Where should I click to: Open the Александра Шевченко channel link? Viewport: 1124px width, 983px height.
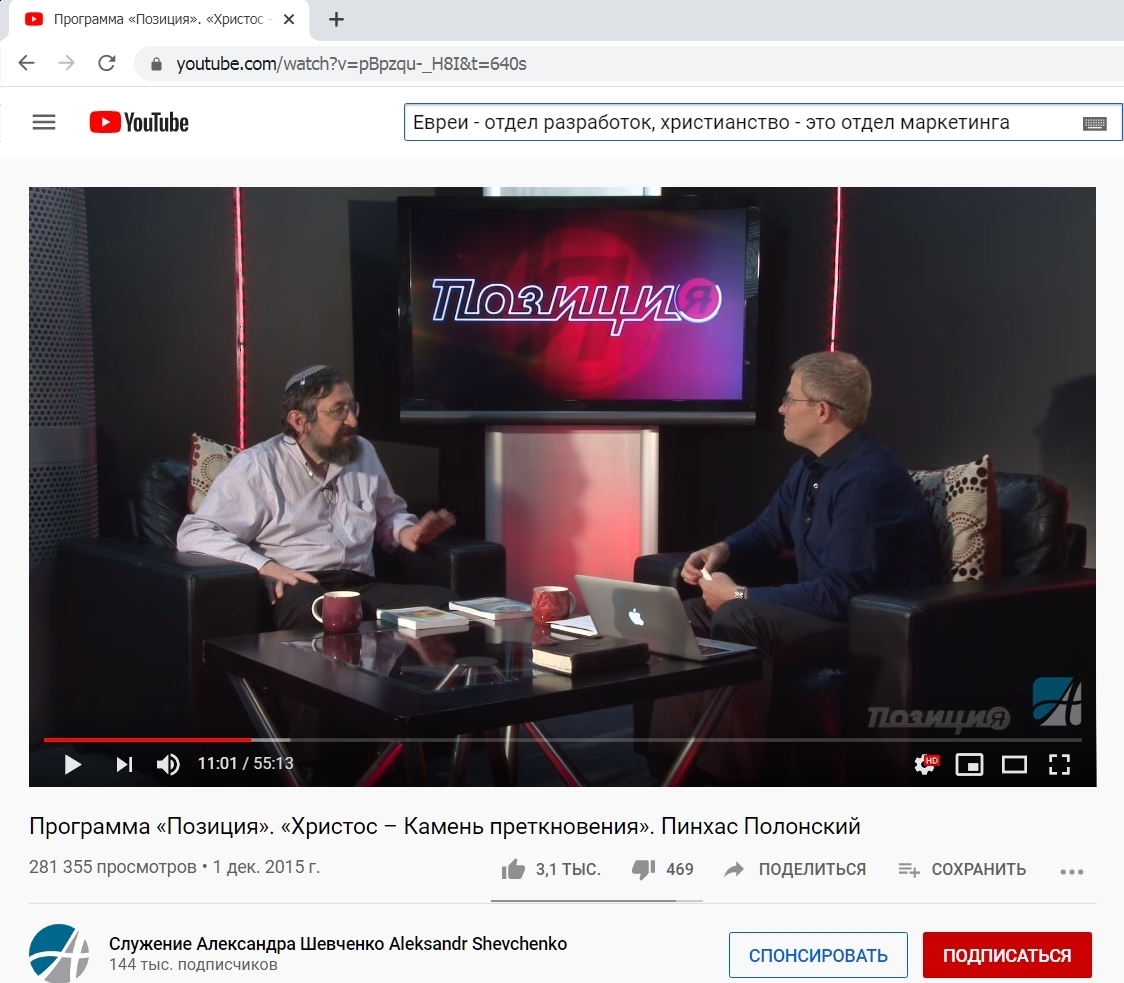[x=338, y=944]
